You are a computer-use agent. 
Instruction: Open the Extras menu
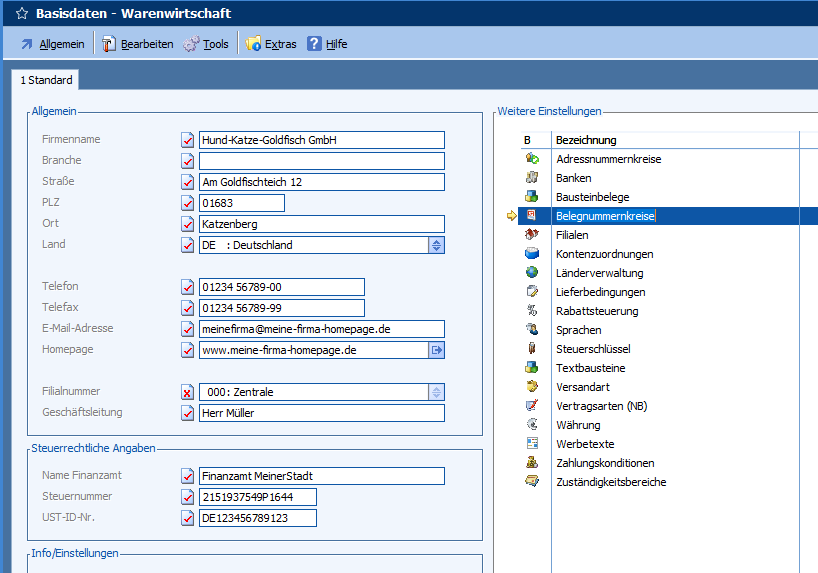click(271, 44)
